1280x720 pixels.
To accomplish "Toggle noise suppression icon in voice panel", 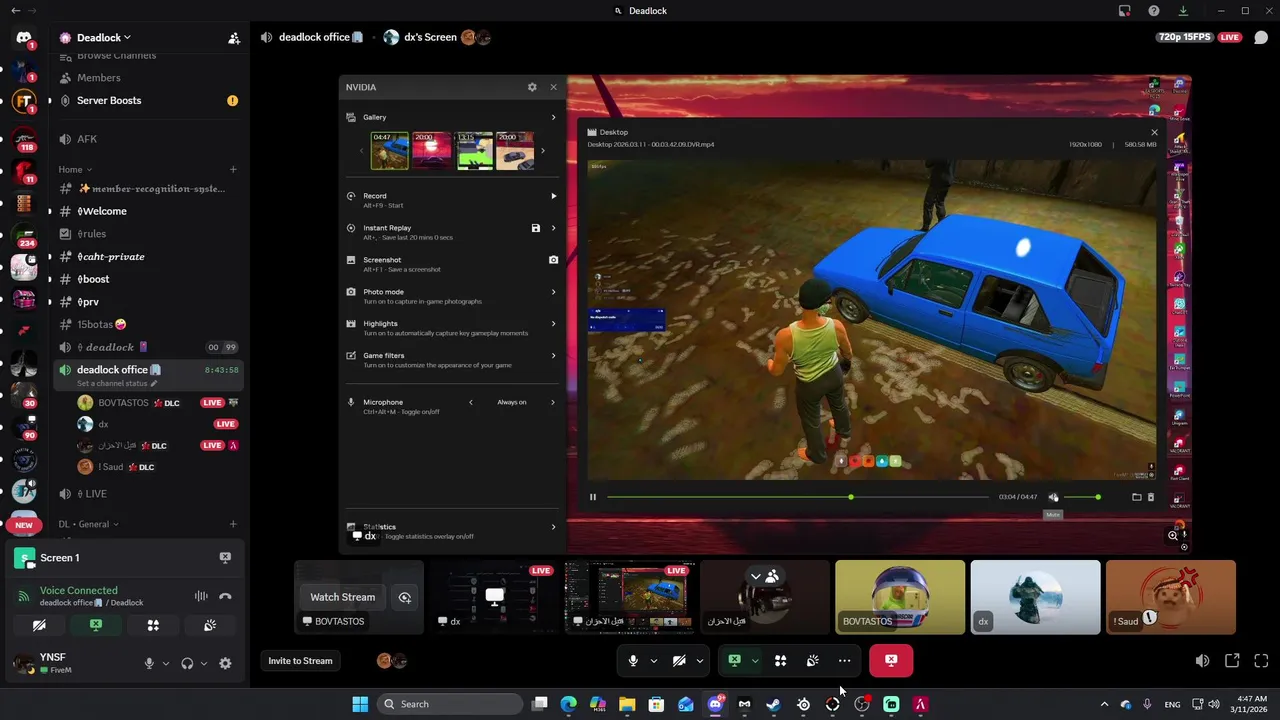I will pyautogui.click(x=201, y=596).
